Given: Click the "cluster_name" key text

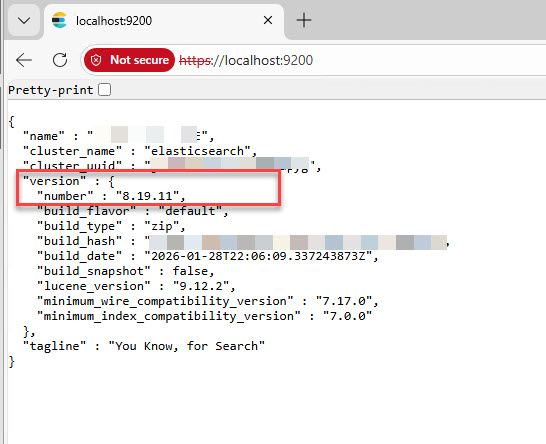Looking at the screenshot, I should point(72,151).
